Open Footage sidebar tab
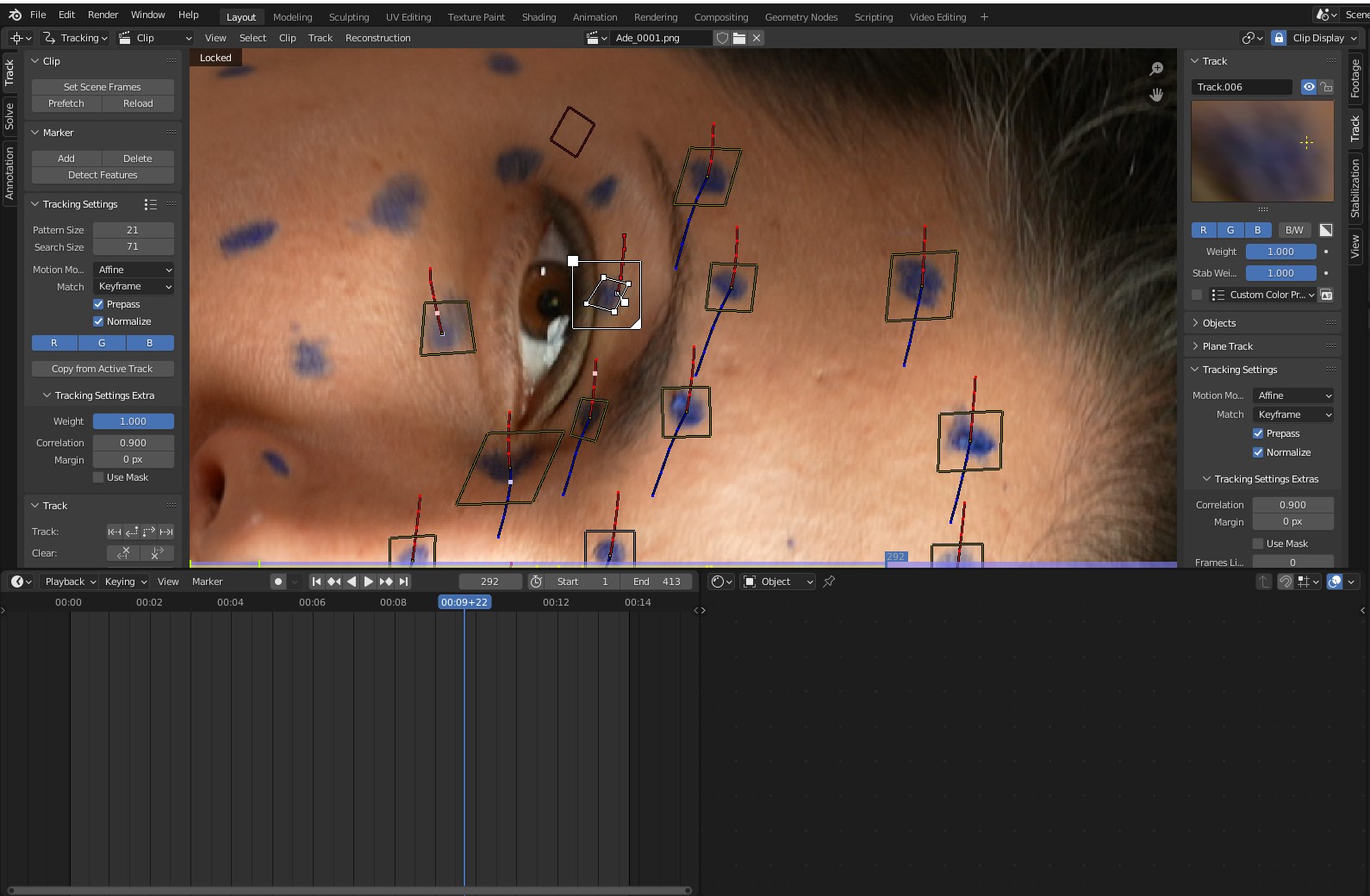This screenshot has width=1370, height=896. [x=1354, y=78]
